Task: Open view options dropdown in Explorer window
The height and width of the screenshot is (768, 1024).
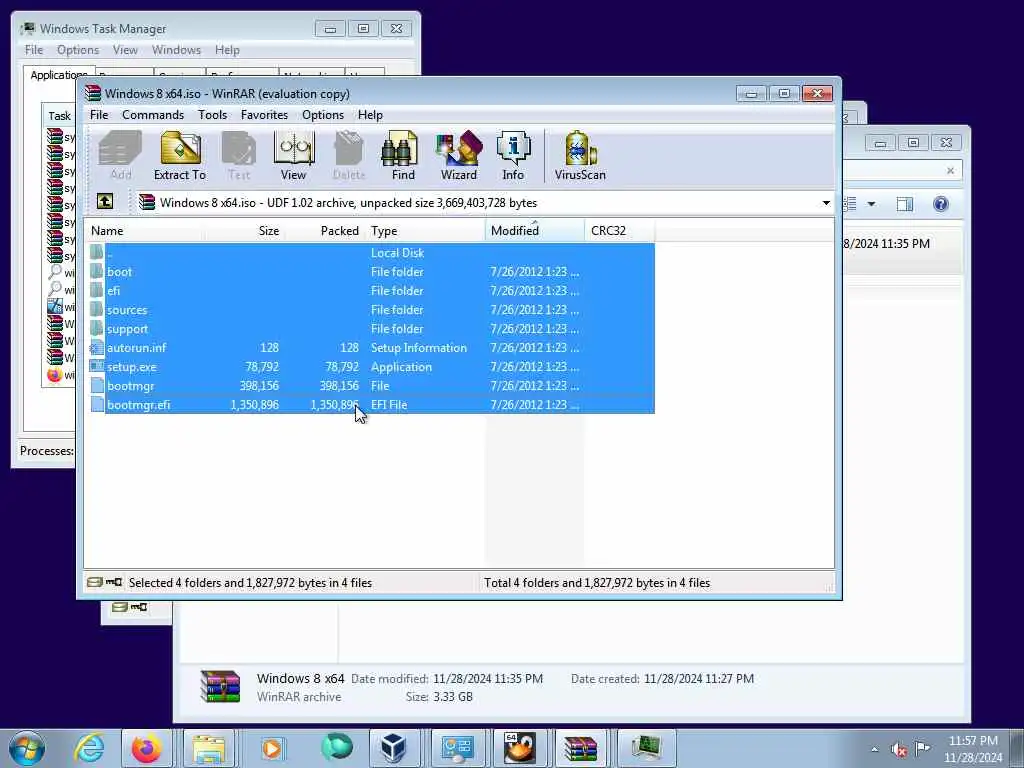Action: [x=871, y=204]
